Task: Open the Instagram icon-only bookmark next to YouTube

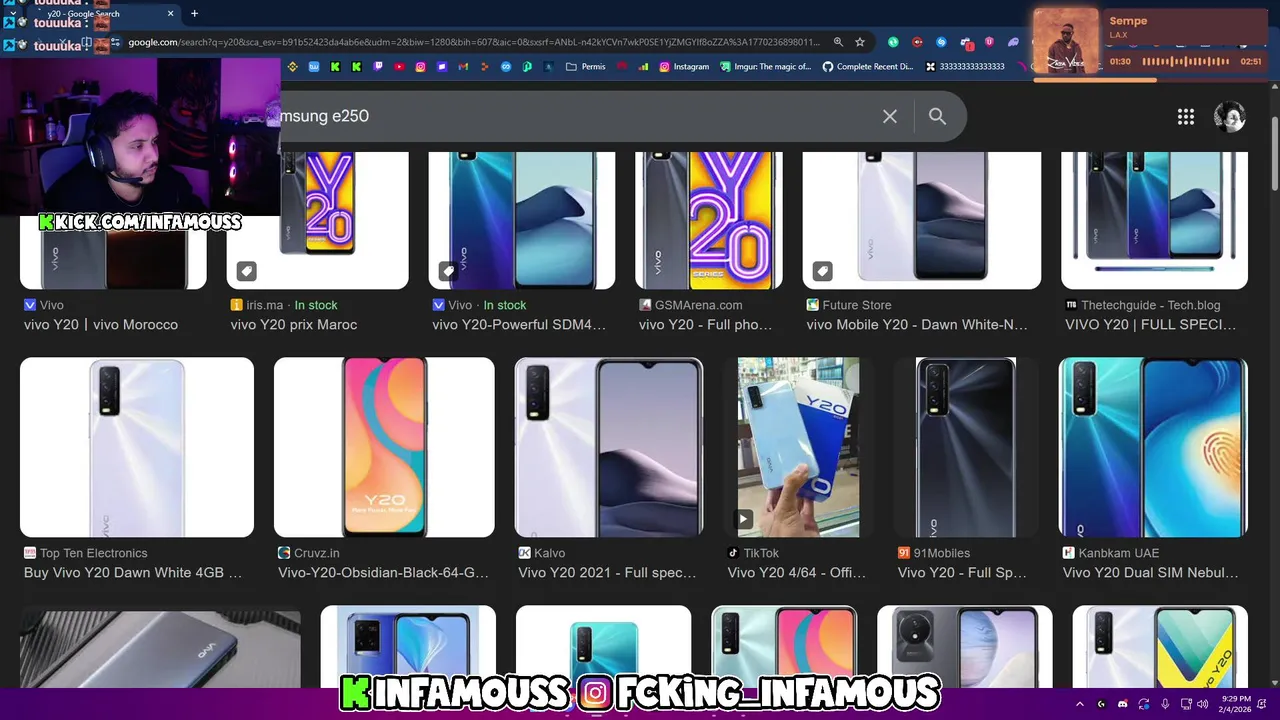Action: tap(420, 67)
